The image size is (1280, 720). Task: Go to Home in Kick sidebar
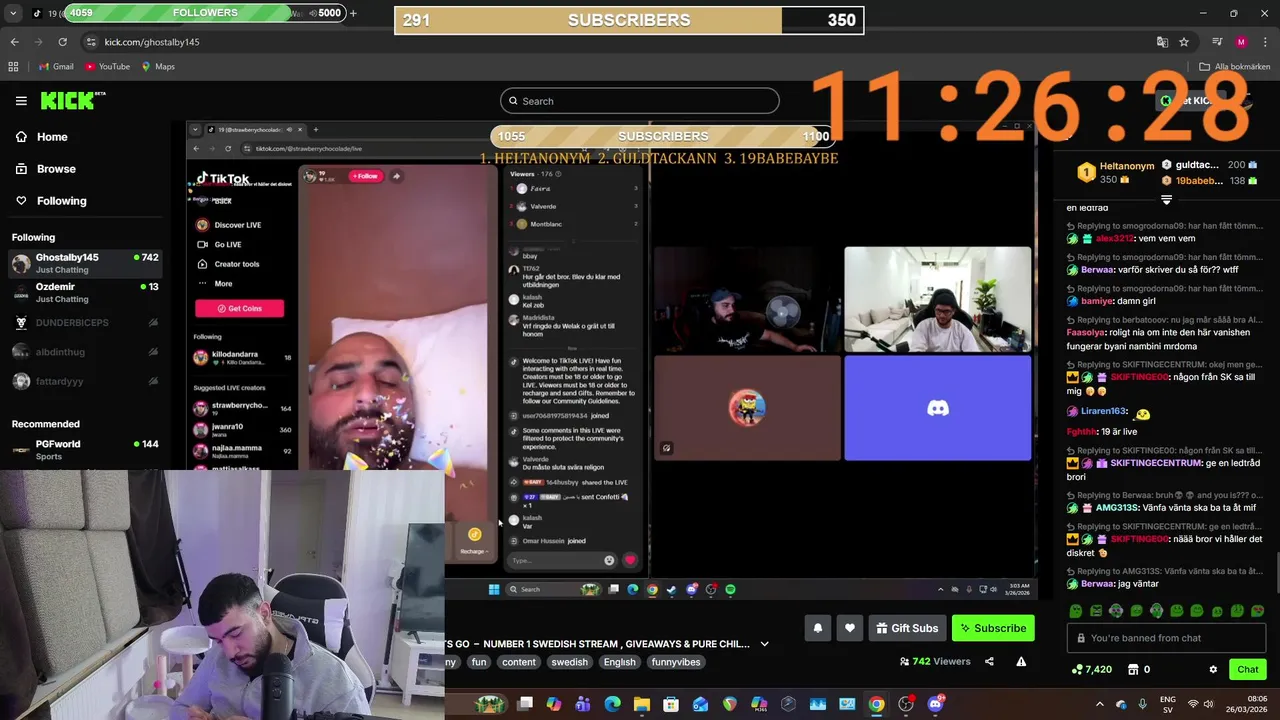click(52, 137)
